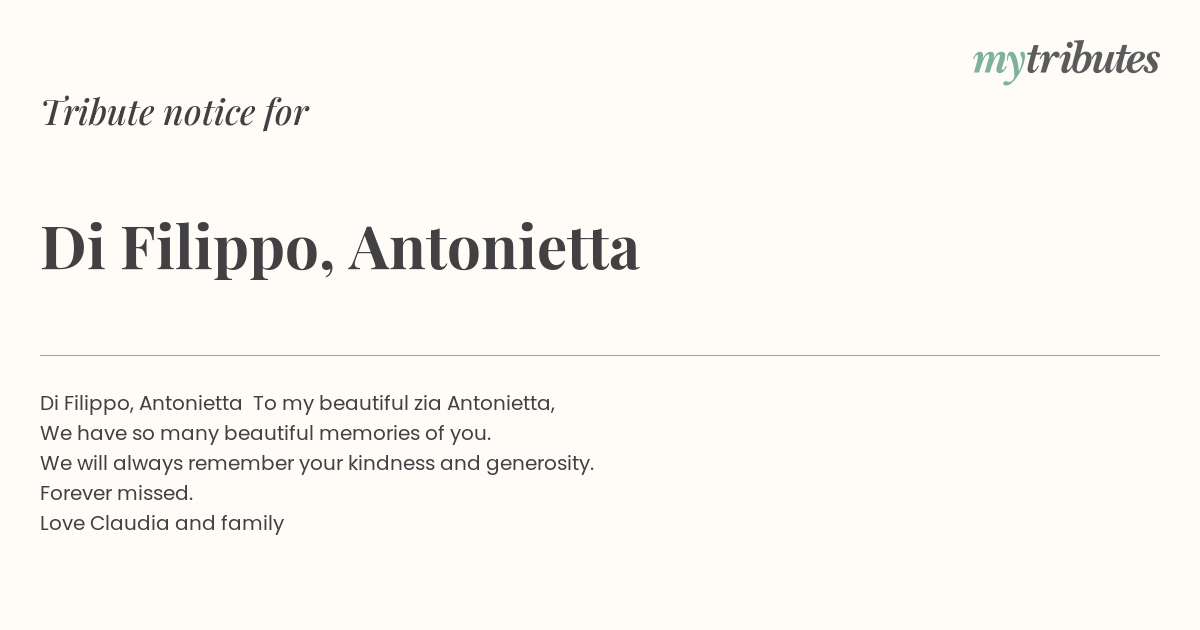The image size is (1200, 630).
Task: Click the "To my beautiful zia Antonietta," line
Action: point(404,403)
